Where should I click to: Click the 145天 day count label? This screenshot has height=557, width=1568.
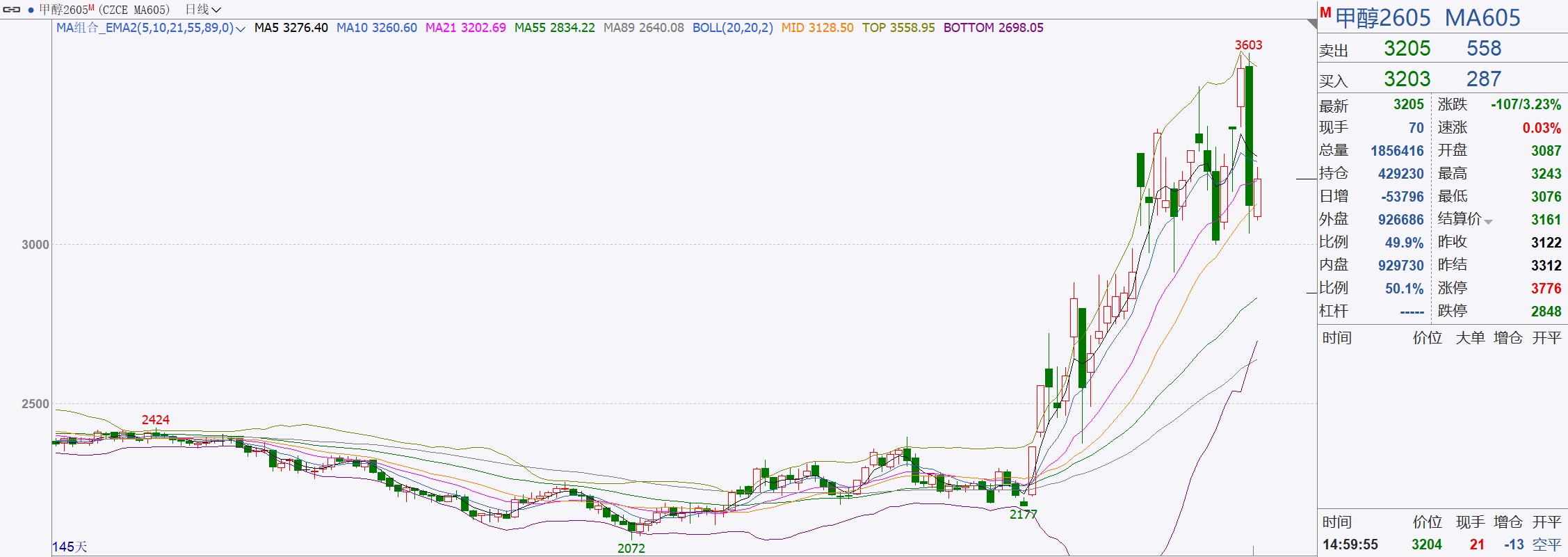(x=70, y=547)
